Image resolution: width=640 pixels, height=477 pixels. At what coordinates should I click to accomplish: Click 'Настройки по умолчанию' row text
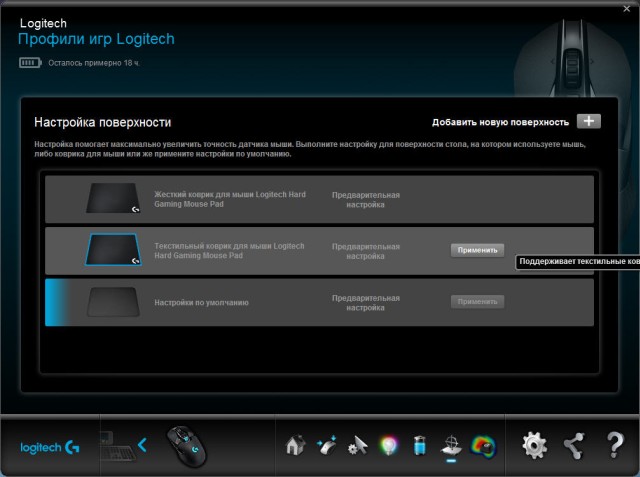(x=201, y=303)
